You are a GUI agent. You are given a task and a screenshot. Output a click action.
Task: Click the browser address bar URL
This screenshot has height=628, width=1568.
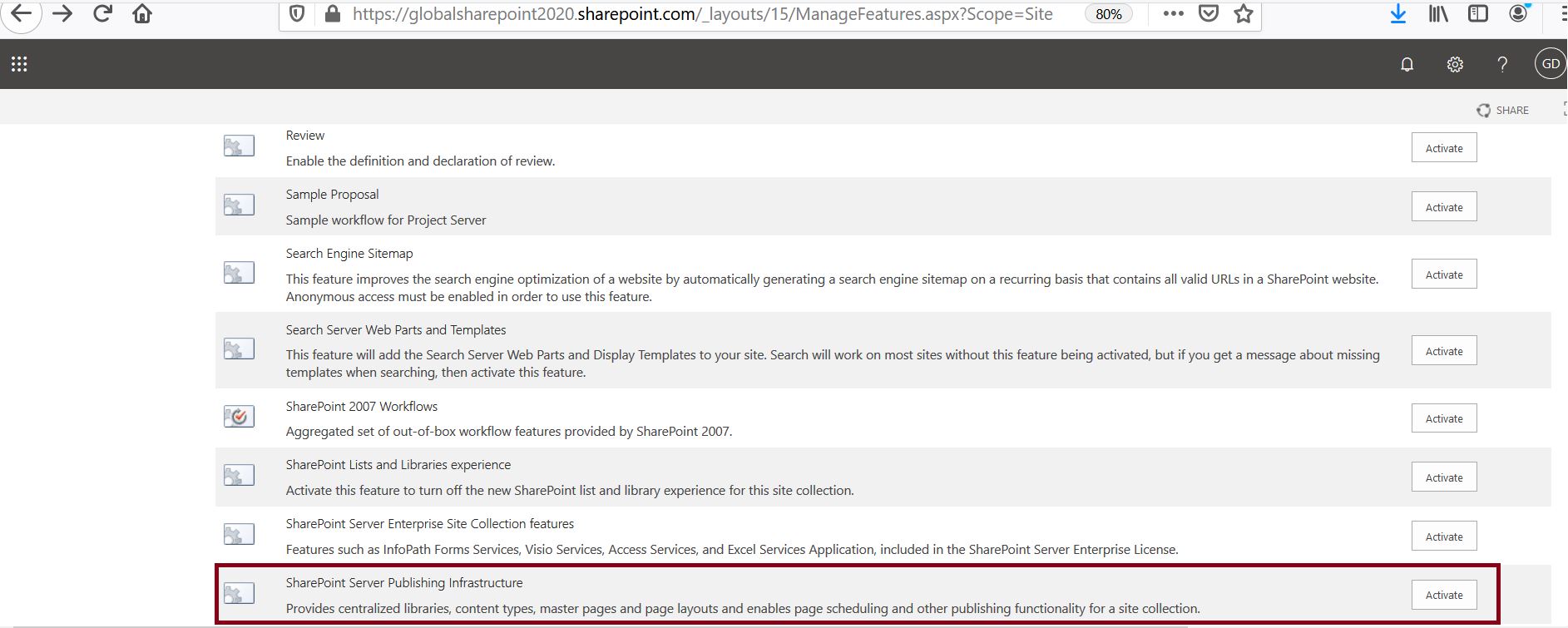pyautogui.click(x=702, y=14)
